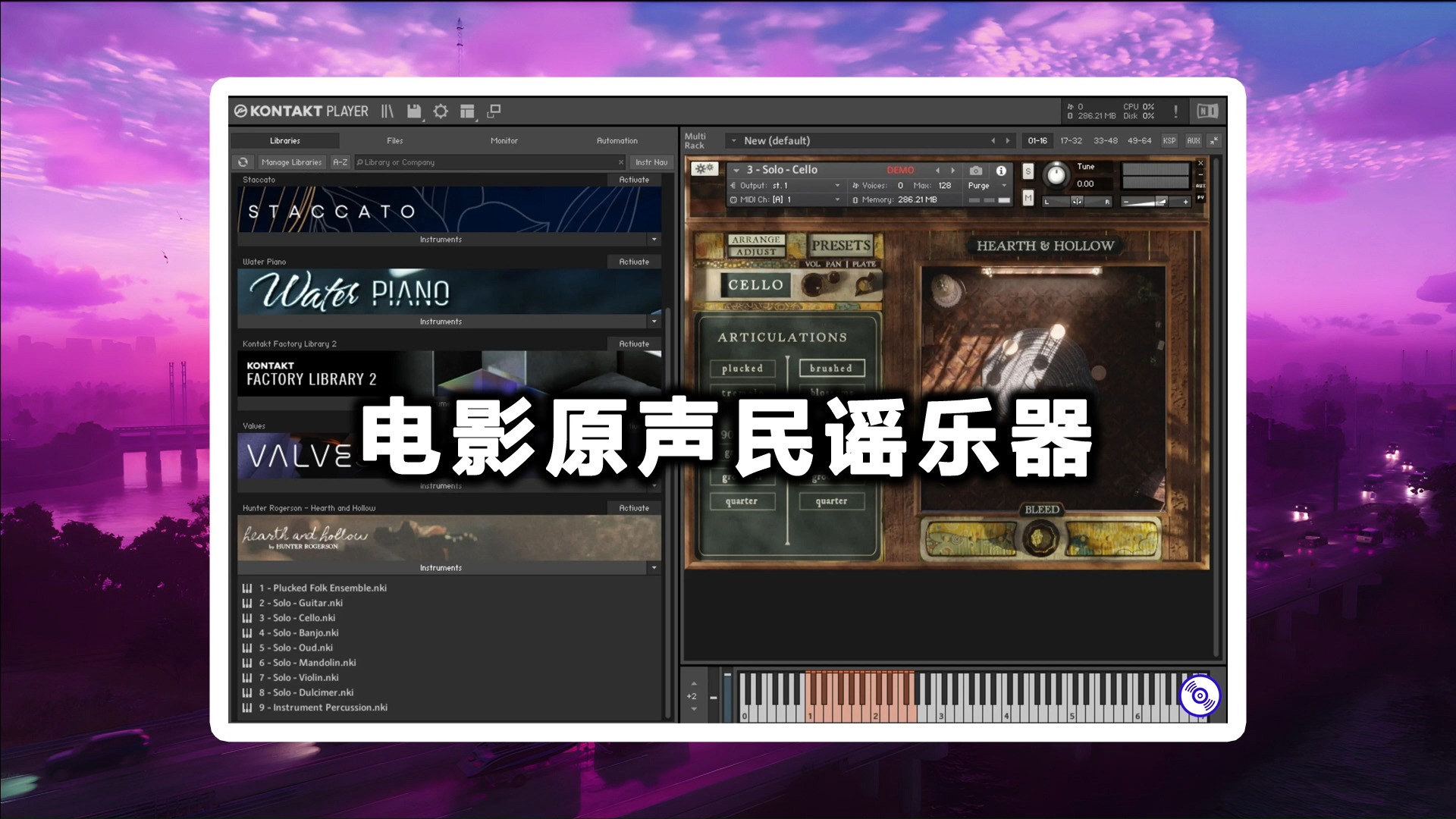Adjust instrument pan slider
Screen dimensions: 1456x819
pyautogui.click(x=1078, y=202)
